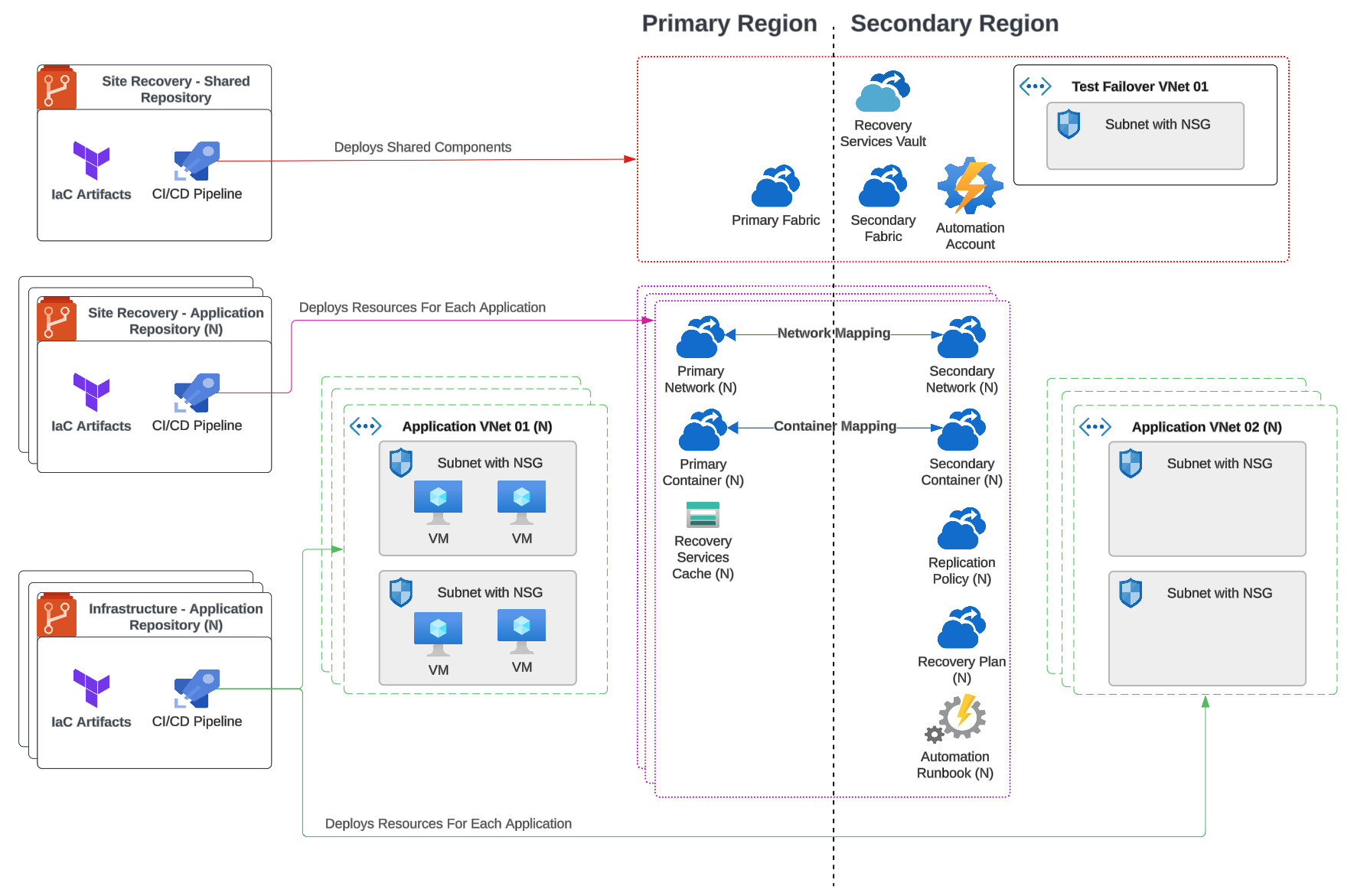The image size is (1367, 896).
Task: Select the Container Mapping connector label
Action: pos(834,426)
